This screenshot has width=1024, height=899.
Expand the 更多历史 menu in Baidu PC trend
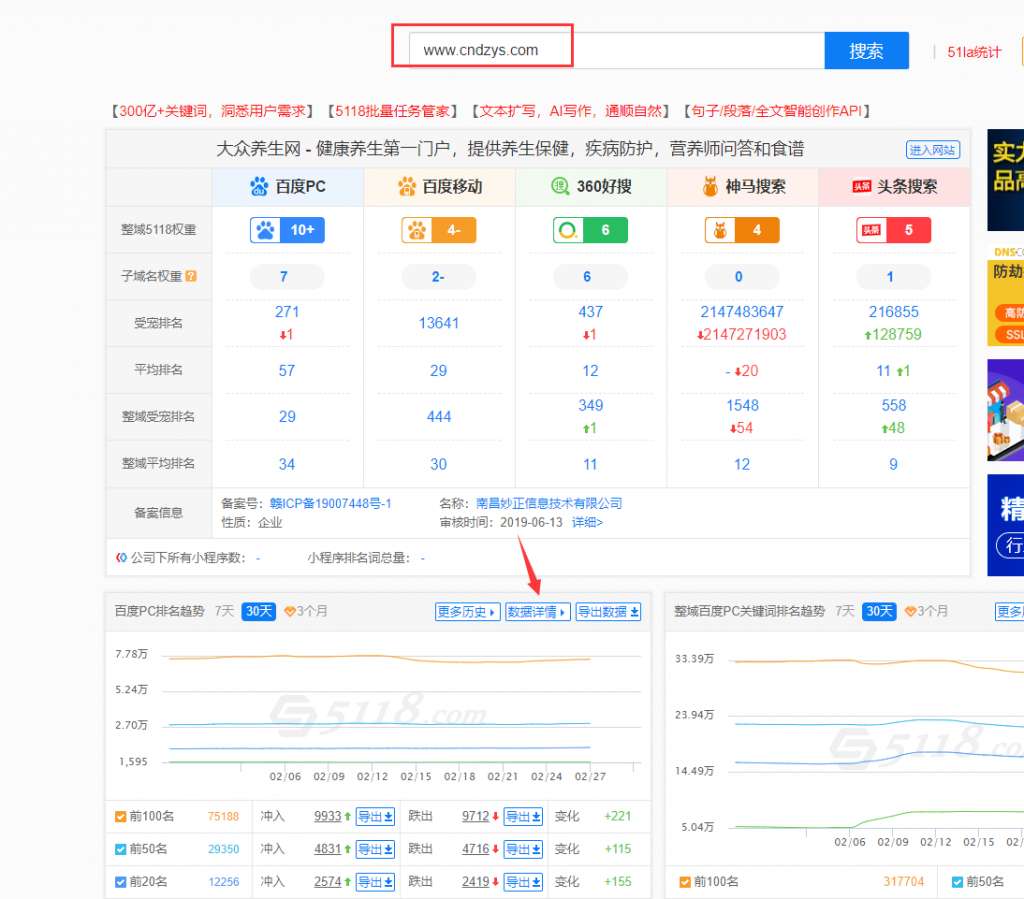coord(467,612)
